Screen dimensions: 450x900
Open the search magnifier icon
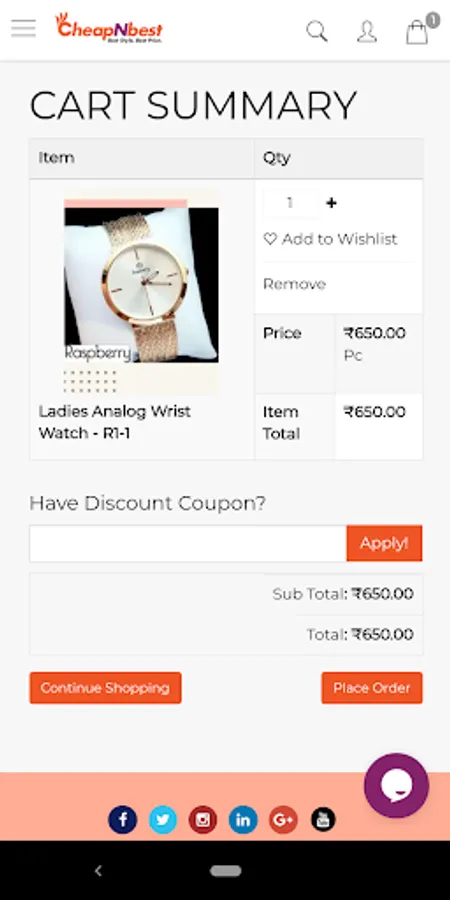316,31
